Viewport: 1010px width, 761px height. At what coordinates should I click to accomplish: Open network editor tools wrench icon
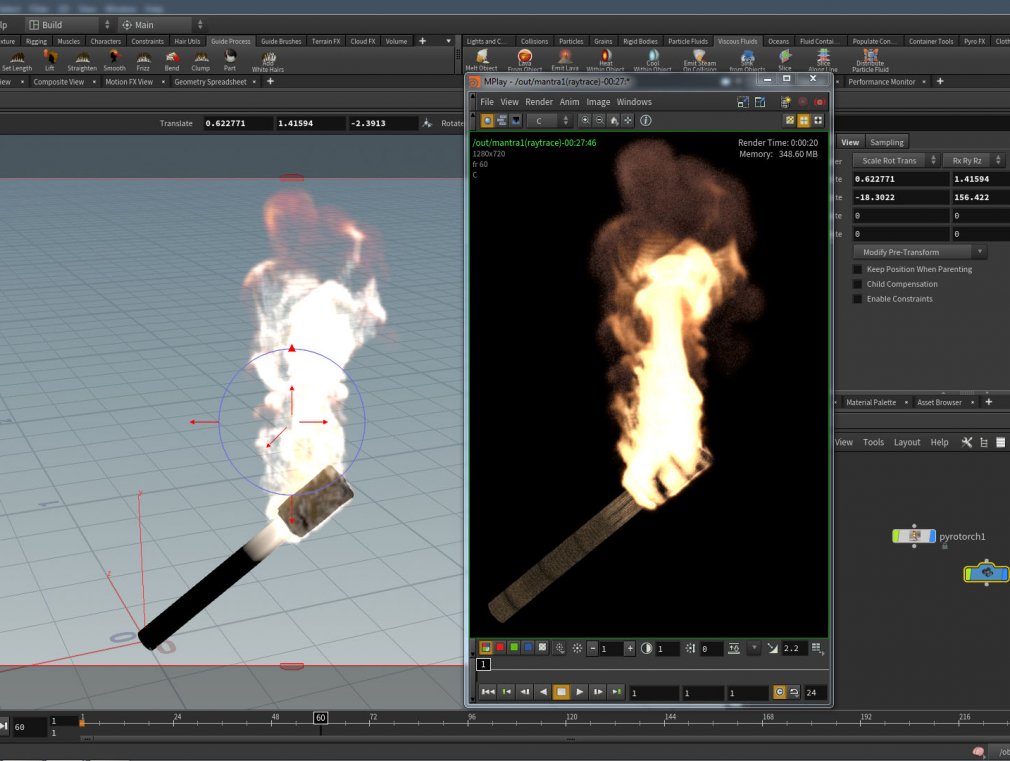(x=966, y=442)
